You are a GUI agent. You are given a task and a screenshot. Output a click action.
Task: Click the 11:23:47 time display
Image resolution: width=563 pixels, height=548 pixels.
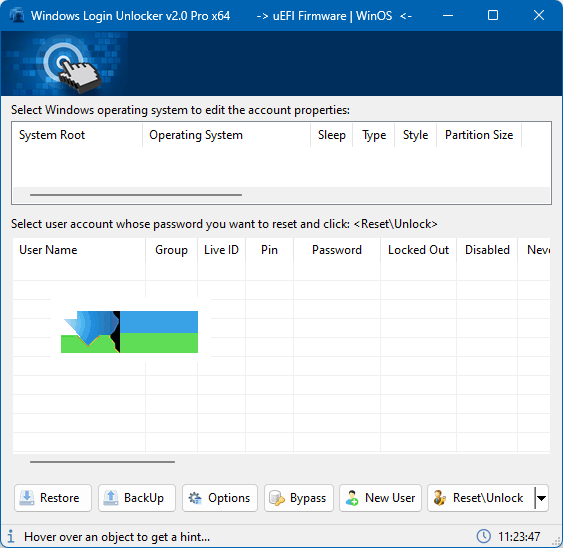click(x=519, y=537)
